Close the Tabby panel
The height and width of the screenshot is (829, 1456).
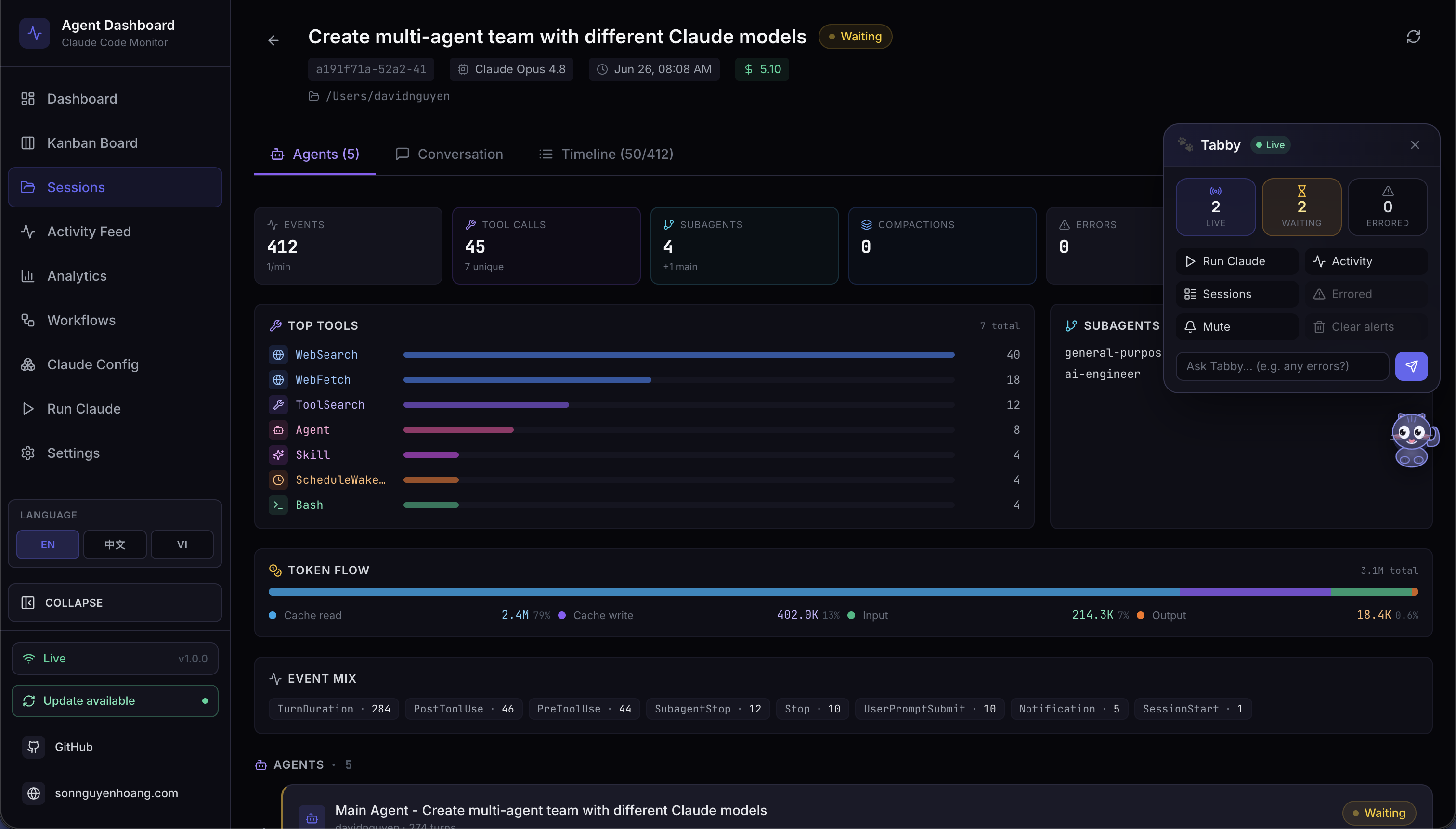pyautogui.click(x=1415, y=145)
